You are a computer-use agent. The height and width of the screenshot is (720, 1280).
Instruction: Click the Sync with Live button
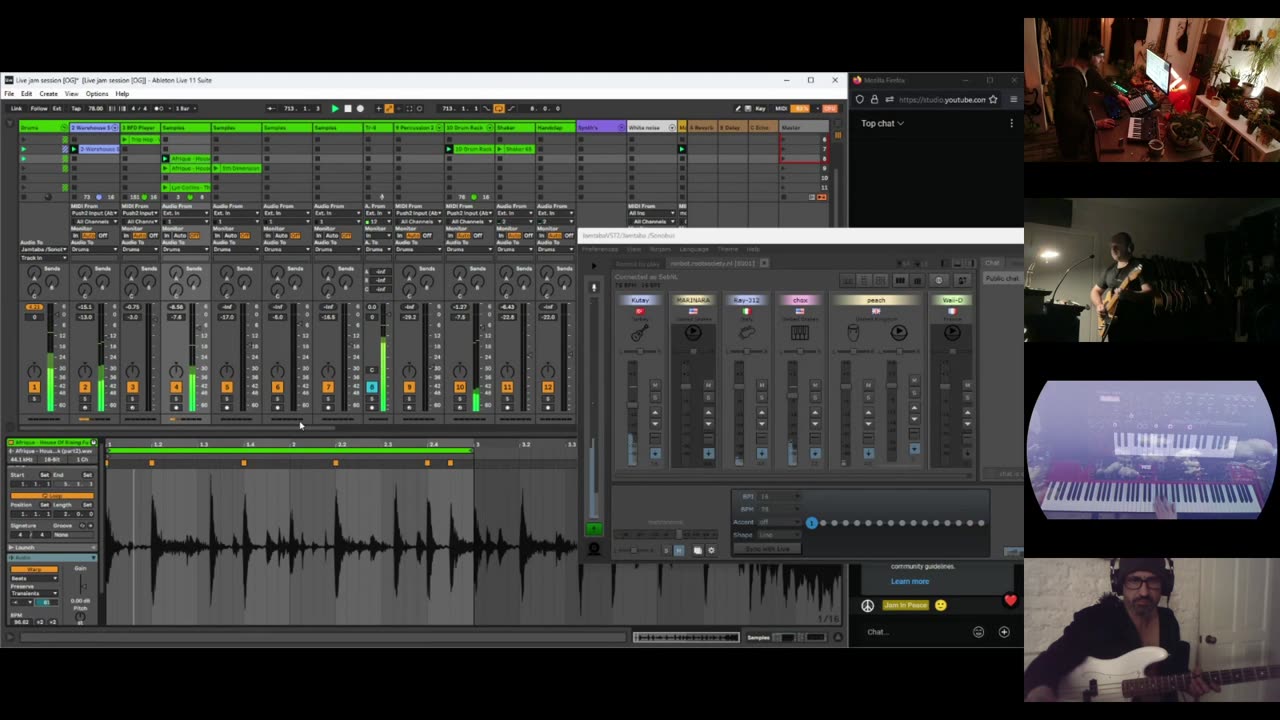pyautogui.click(x=768, y=548)
